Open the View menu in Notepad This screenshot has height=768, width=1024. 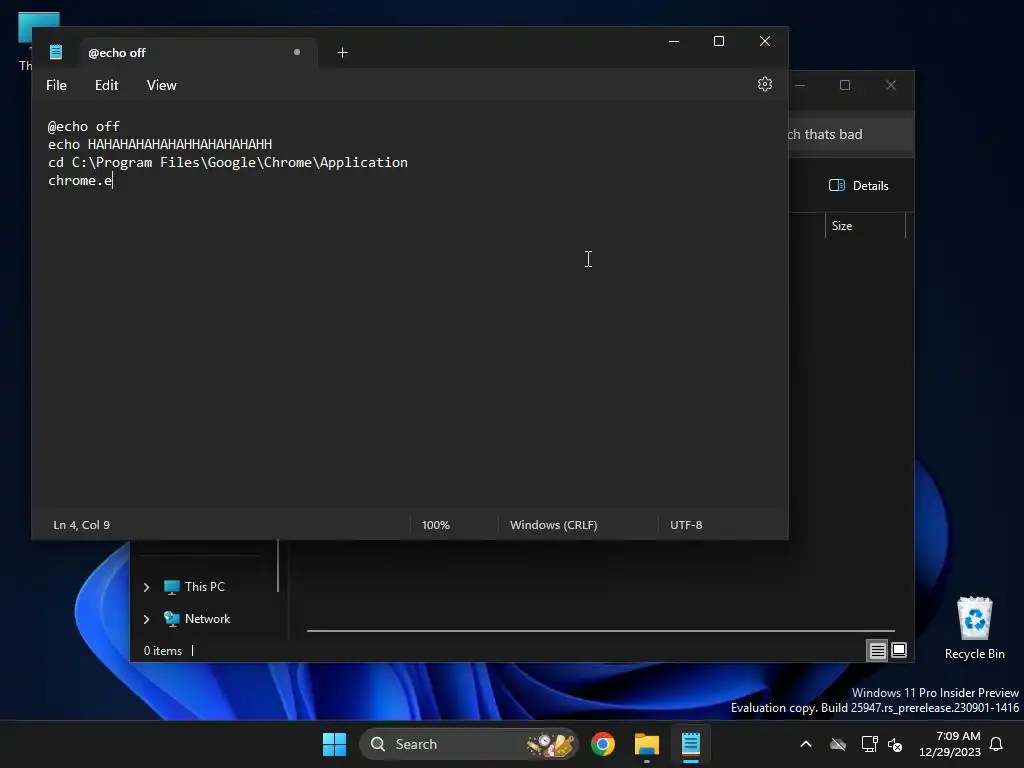[161, 86]
